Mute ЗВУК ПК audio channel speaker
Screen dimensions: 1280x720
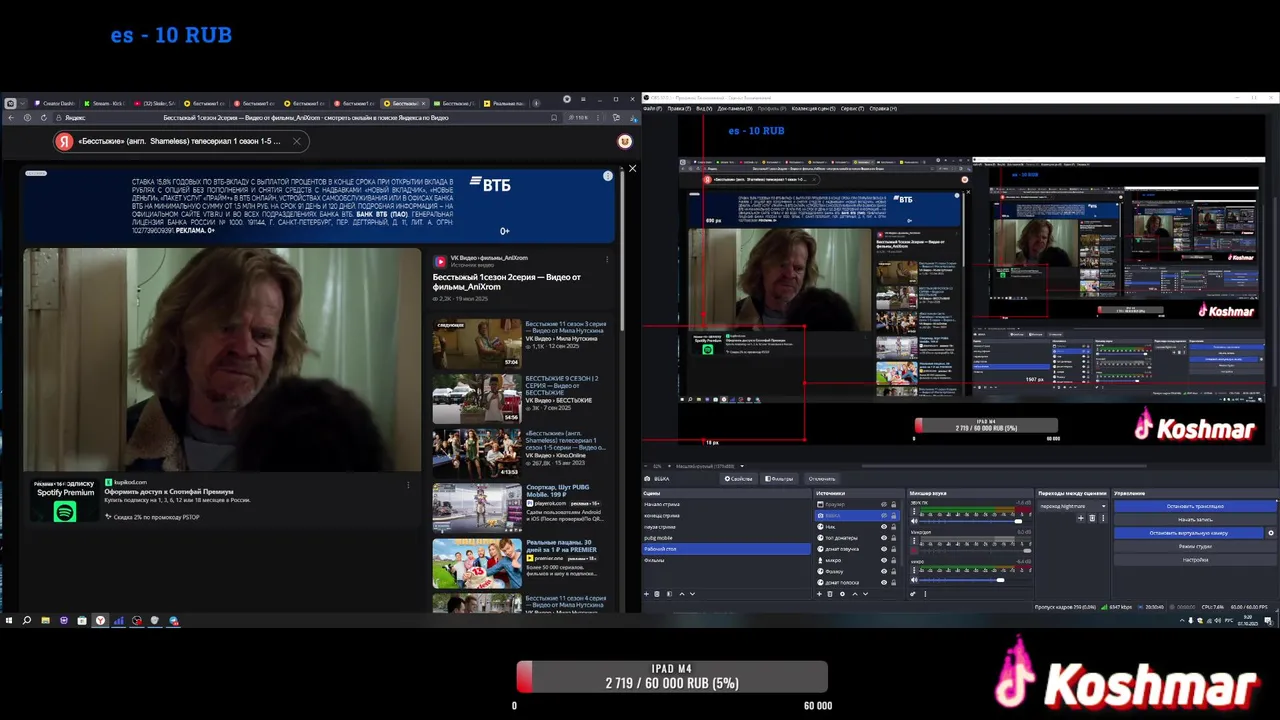tap(914, 521)
